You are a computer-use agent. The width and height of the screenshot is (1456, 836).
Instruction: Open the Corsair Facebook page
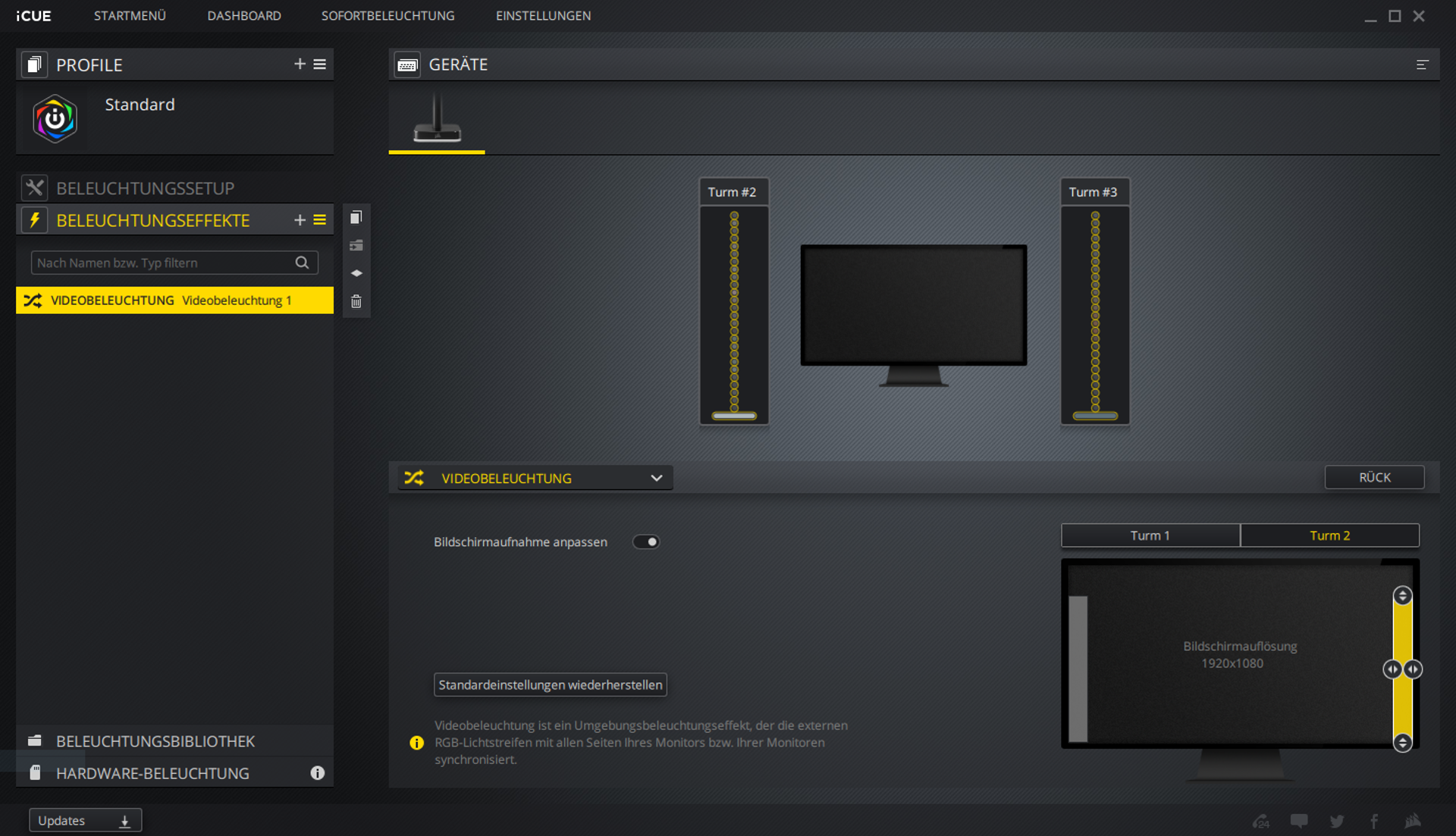pyautogui.click(x=1374, y=821)
